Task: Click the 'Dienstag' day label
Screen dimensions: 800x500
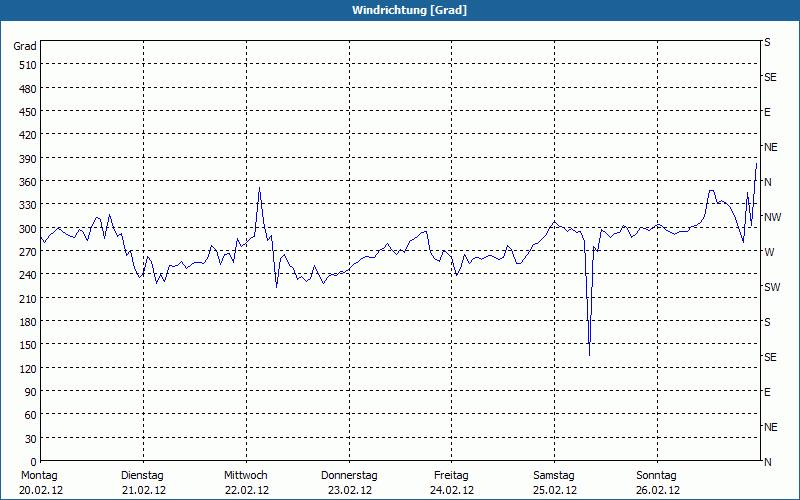Action: (x=142, y=476)
